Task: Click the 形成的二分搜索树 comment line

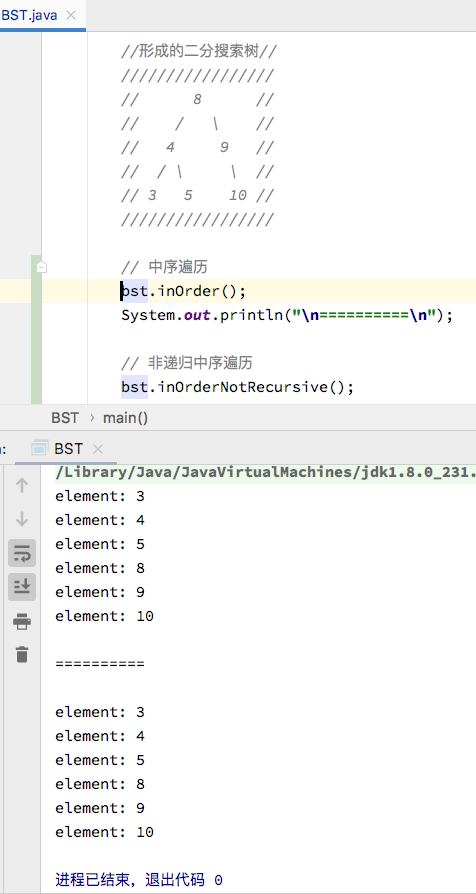Action: pyautogui.click(x=198, y=52)
